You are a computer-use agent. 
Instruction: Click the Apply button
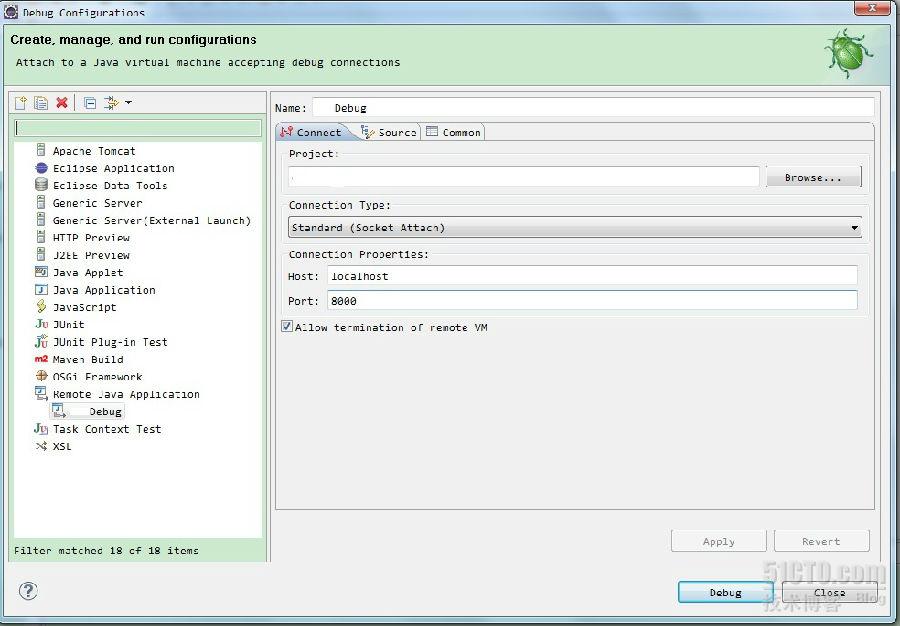click(719, 541)
